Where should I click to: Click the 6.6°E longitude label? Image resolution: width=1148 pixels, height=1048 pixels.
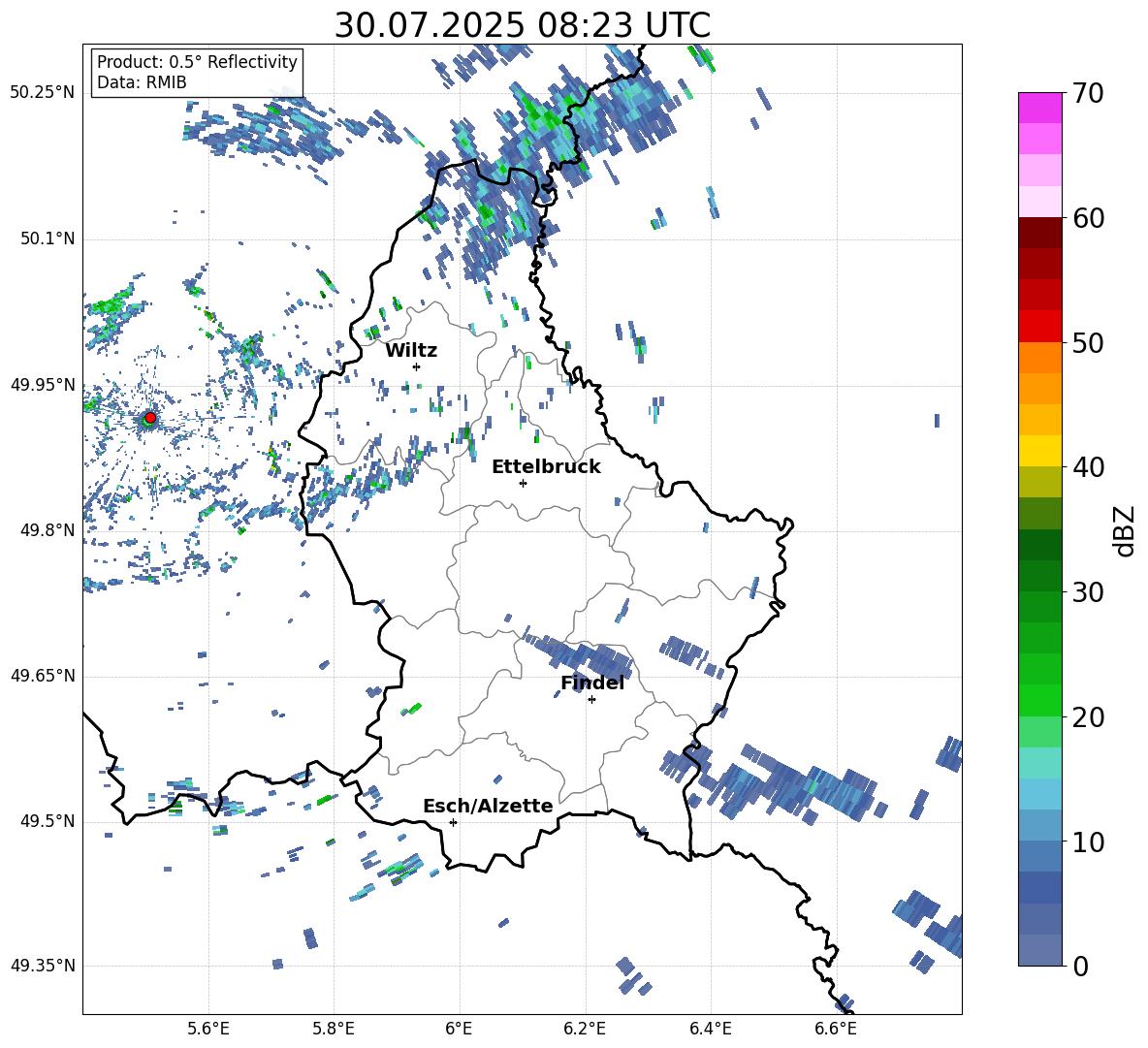coord(836,1029)
